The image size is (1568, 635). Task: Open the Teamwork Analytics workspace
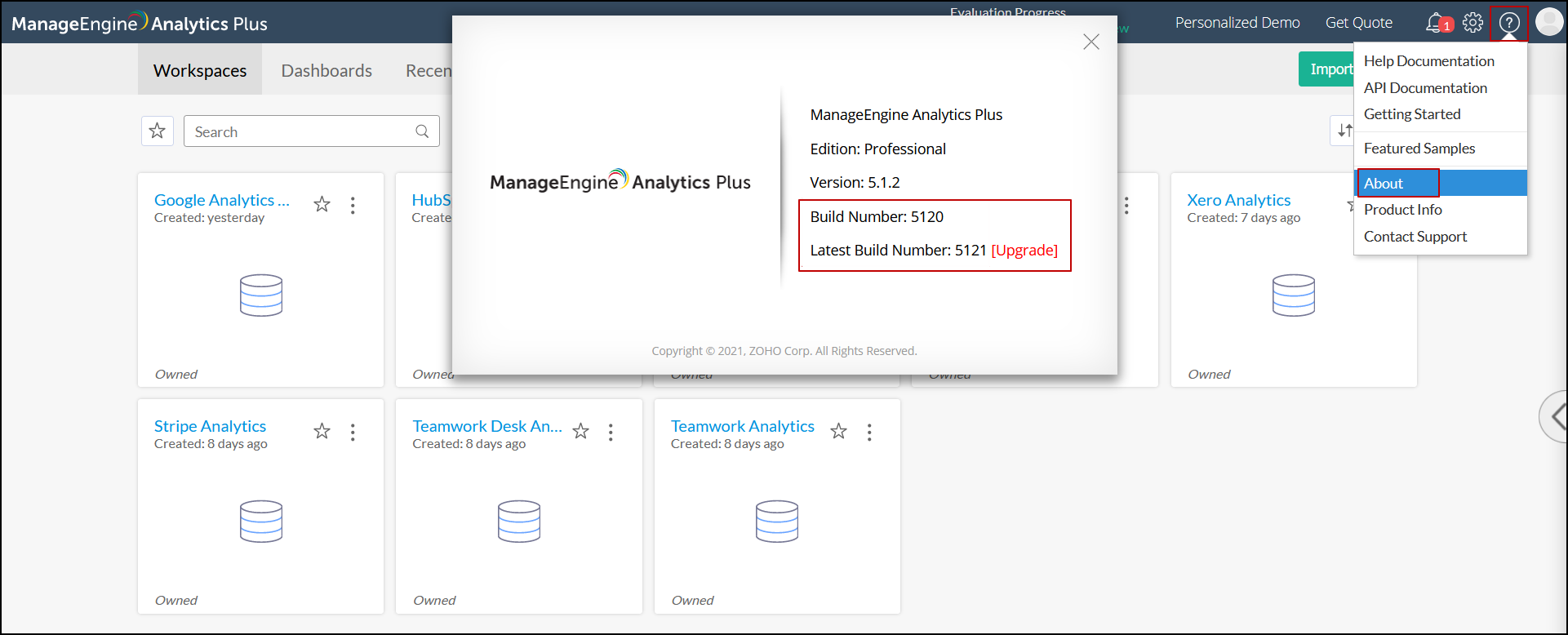[x=743, y=426]
